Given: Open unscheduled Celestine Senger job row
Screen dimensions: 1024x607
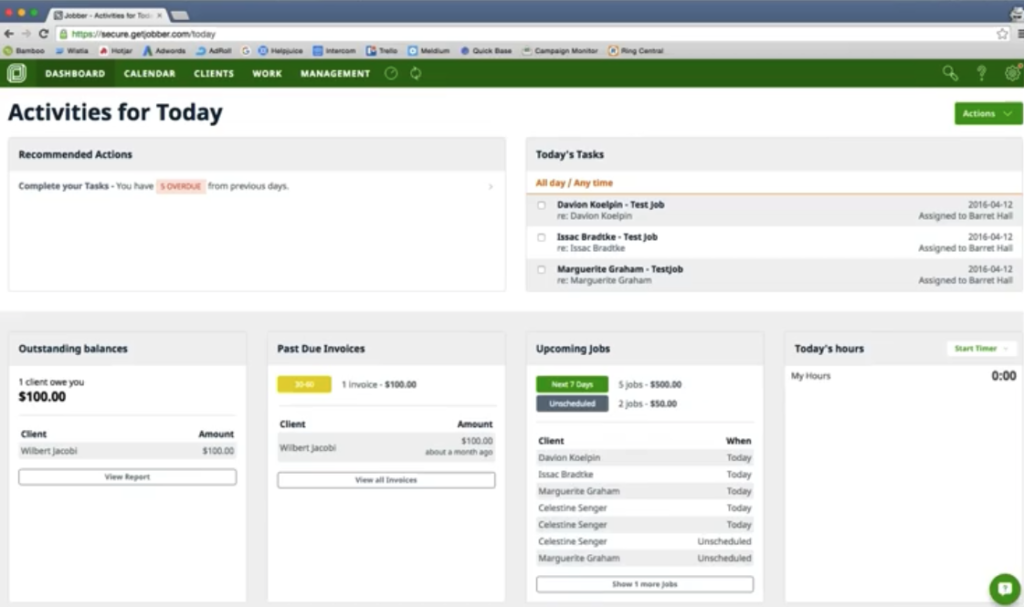Looking at the screenshot, I should pyautogui.click(x=645, y=541).
